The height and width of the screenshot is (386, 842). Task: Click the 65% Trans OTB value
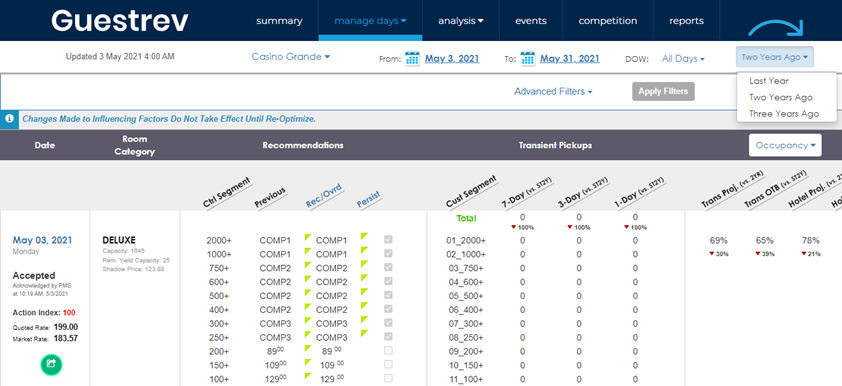pos(765,240)
